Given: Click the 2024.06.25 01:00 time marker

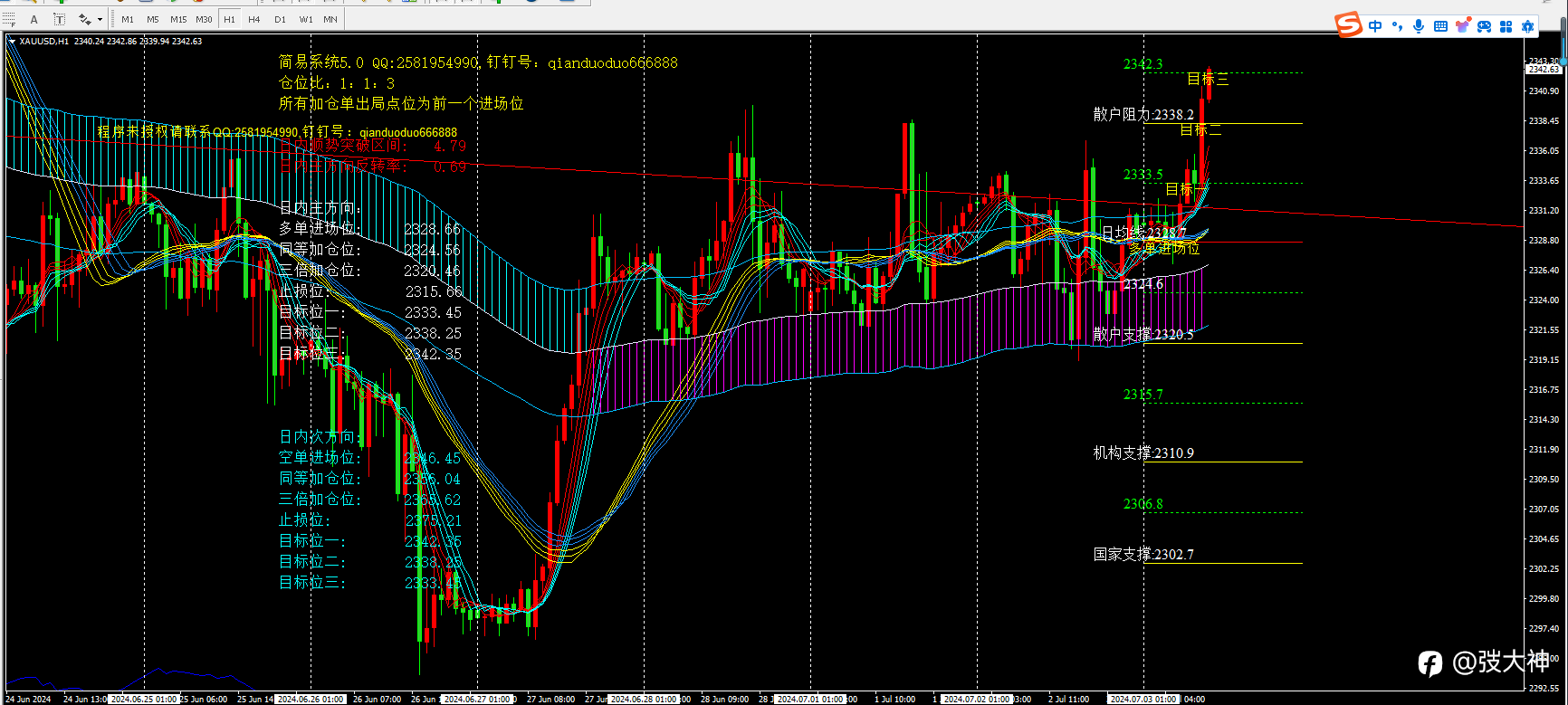Looking at the screenshot, I should 144,699.
